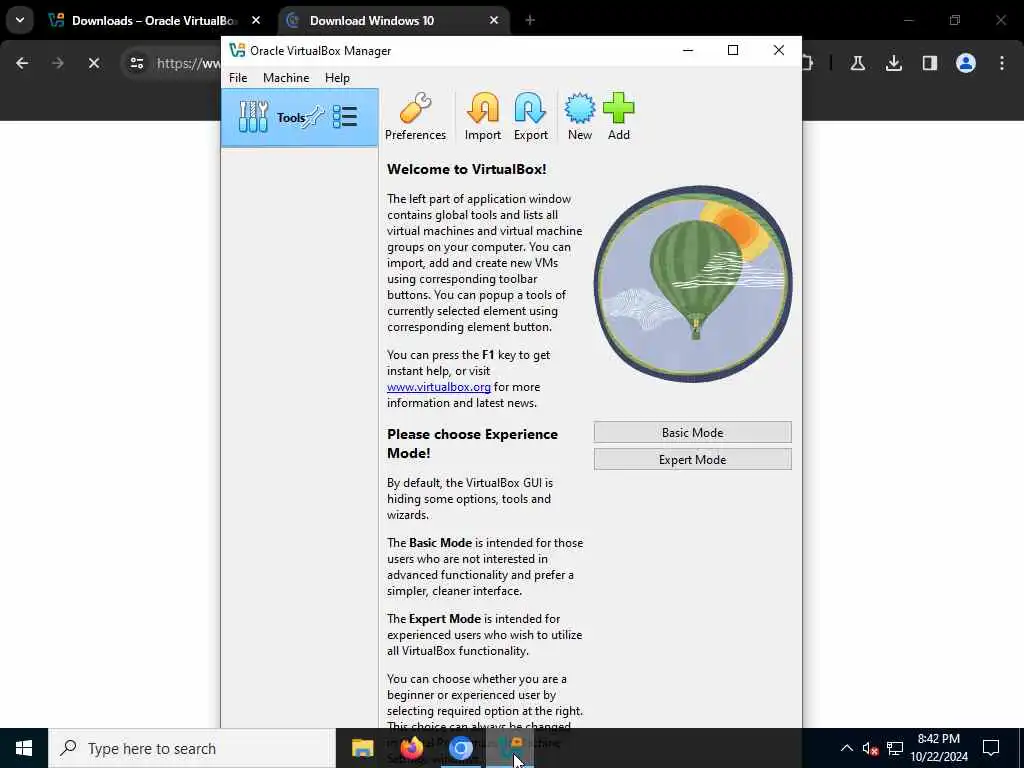The height and width of the screenshot is (768, 1024).
Task: Open browser downloads
Action: 894,63
